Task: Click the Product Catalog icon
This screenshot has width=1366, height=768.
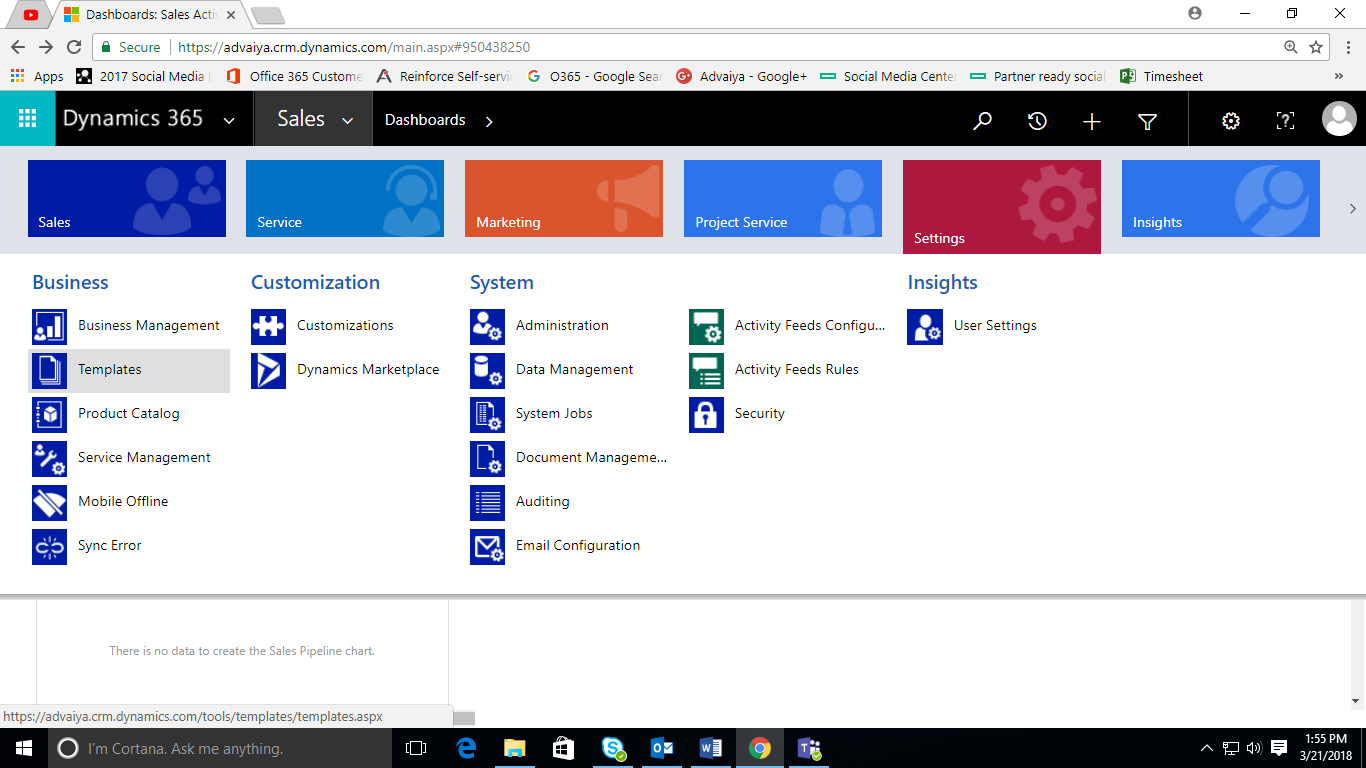Action: click(49, 415)
